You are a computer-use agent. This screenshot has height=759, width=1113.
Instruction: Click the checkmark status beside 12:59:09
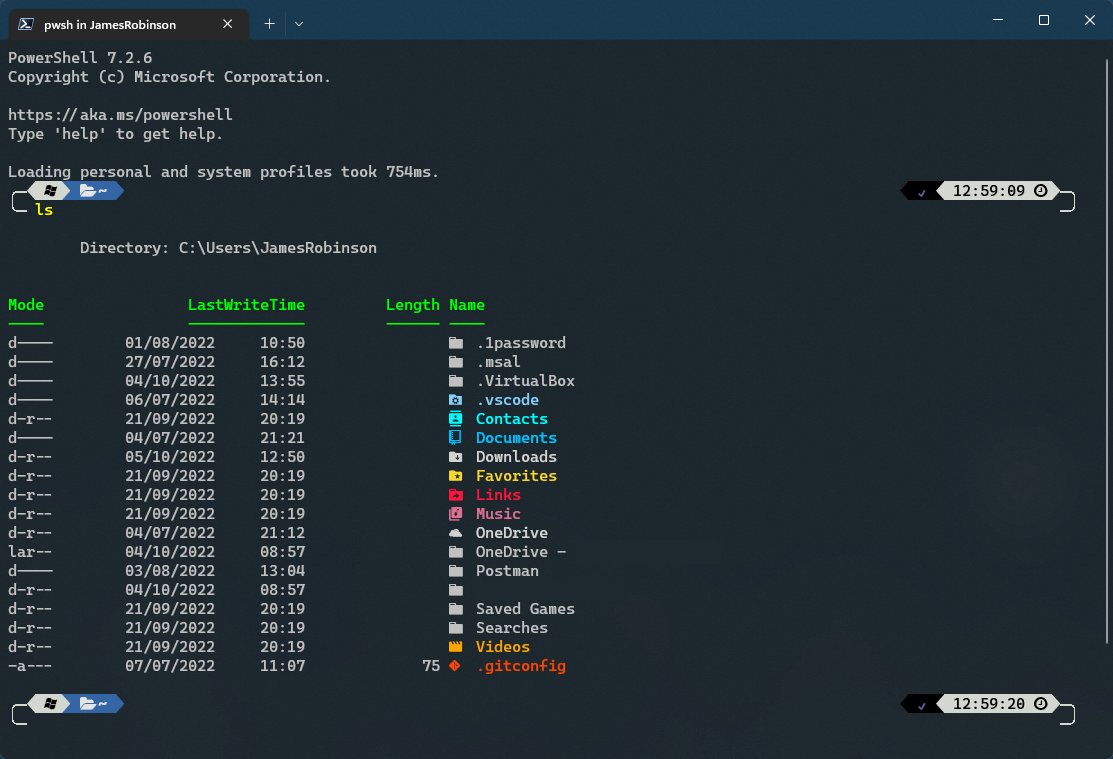coord(921,192)
